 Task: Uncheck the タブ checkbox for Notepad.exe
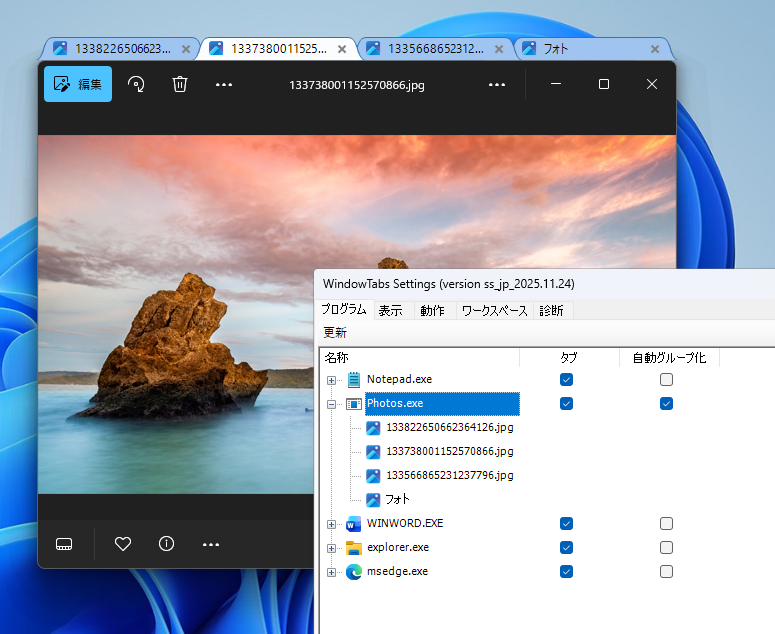[566, 380]
